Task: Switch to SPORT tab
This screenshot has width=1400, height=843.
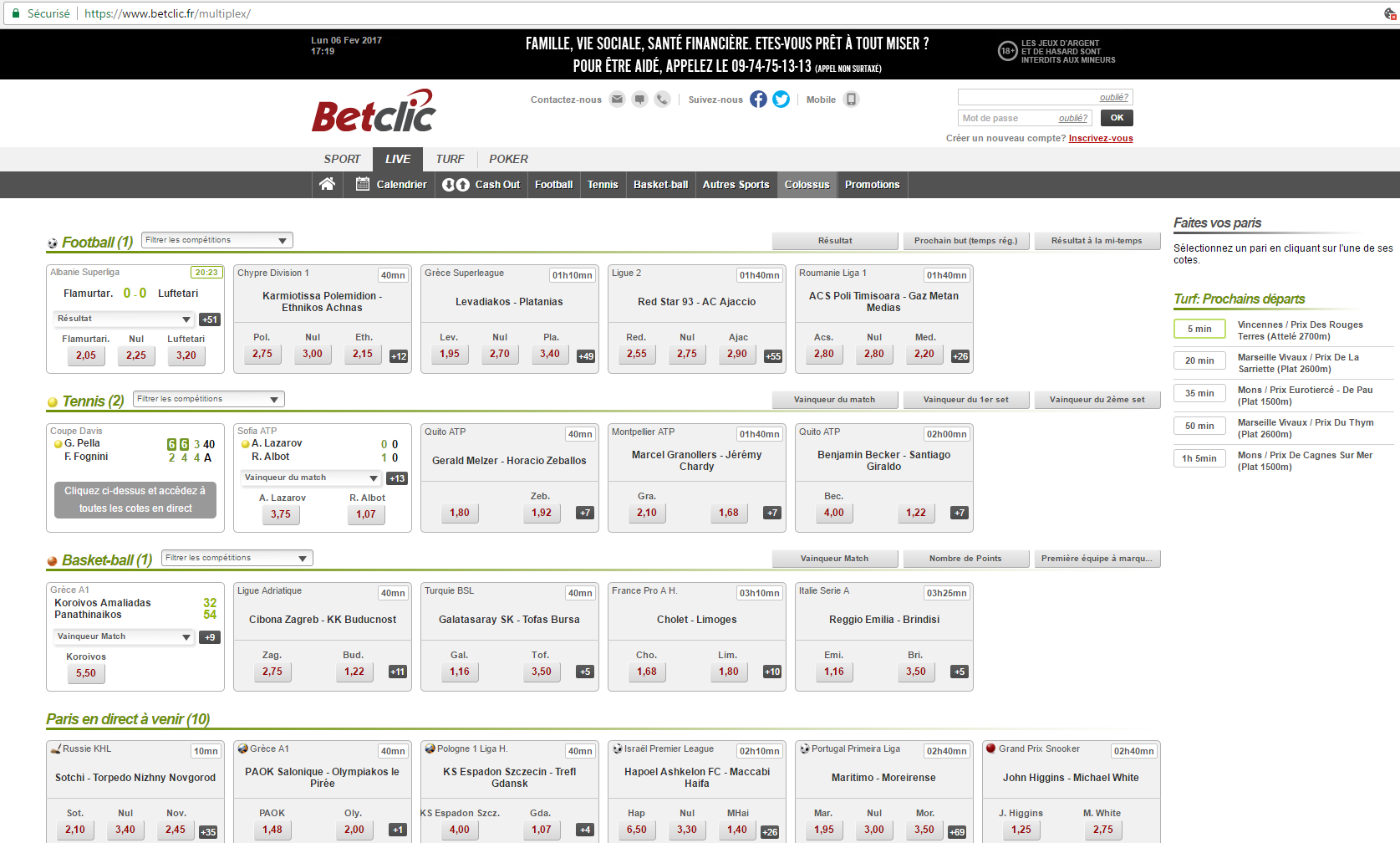Action: click(342, 159)
